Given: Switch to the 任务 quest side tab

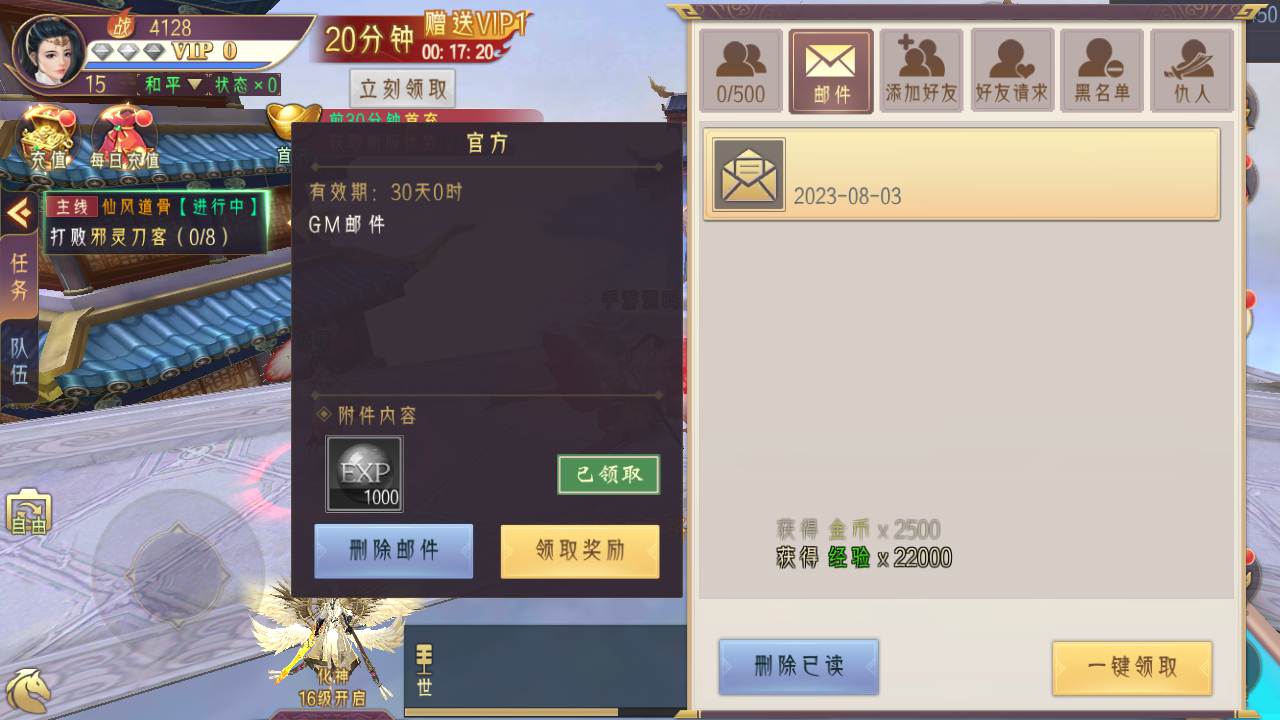Looking at the screenshot, I should (x=19, y=277).
